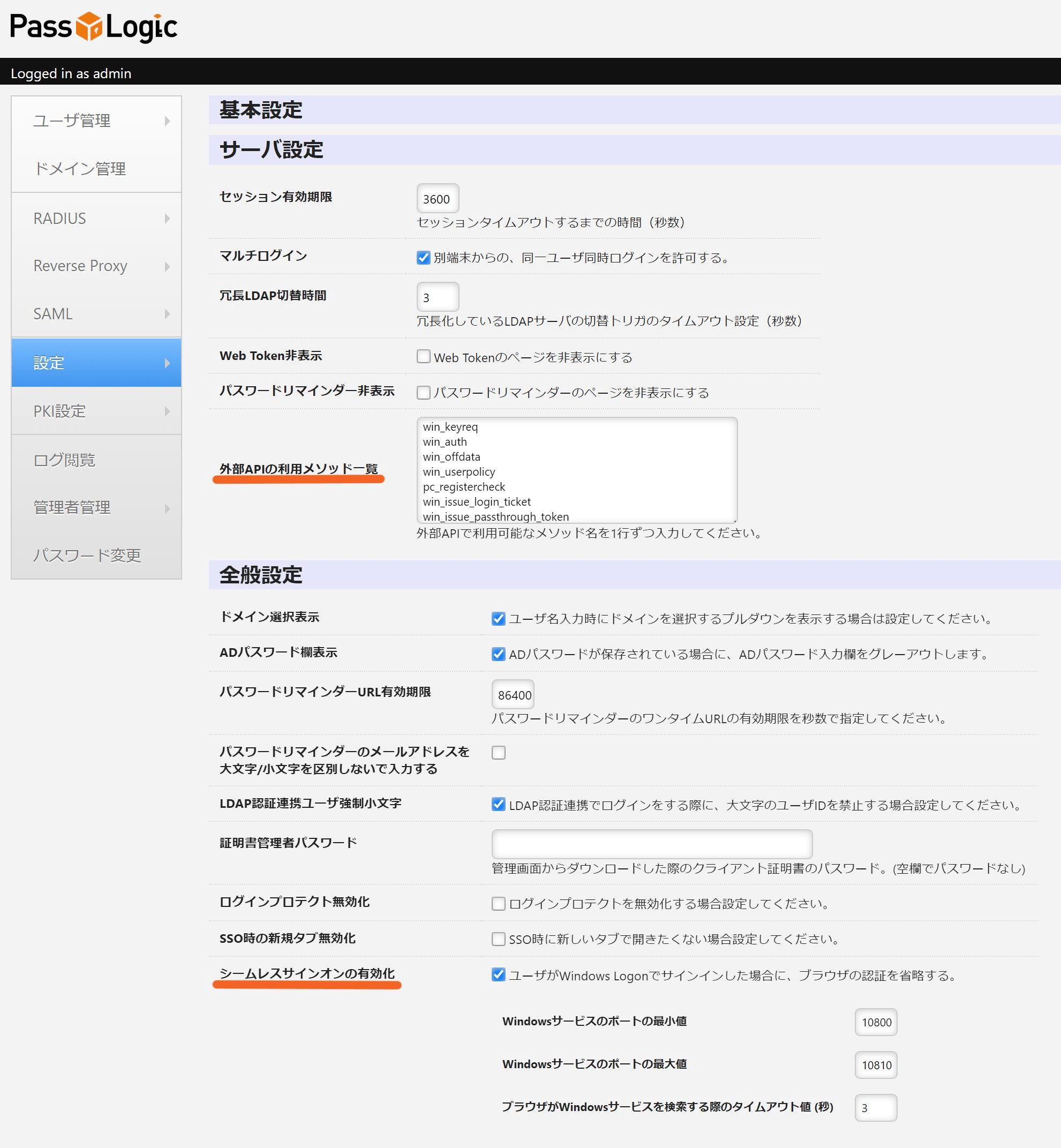
Task: Click the arrow on the 設定 menu item
Action: click(167, 363)
